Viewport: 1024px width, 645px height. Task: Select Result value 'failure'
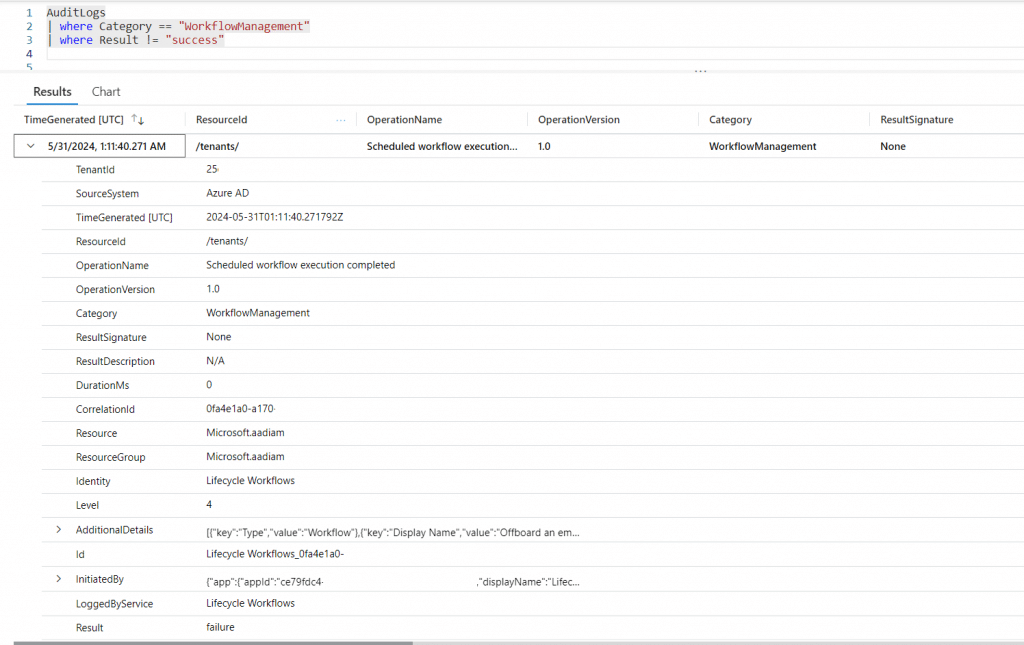220,627
